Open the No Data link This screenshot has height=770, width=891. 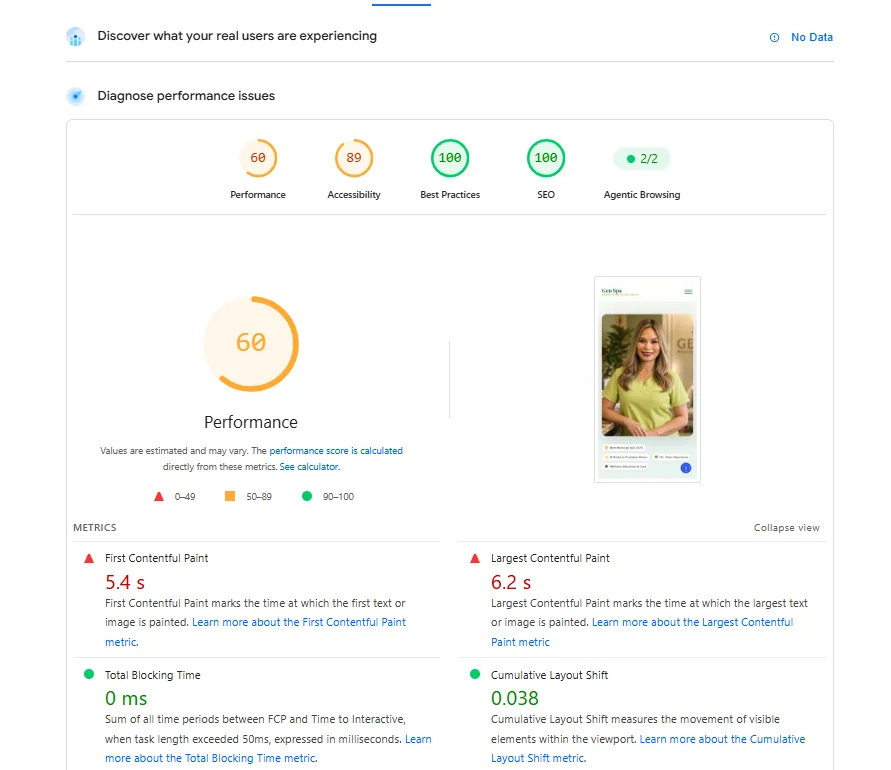(x=811, y=38)
